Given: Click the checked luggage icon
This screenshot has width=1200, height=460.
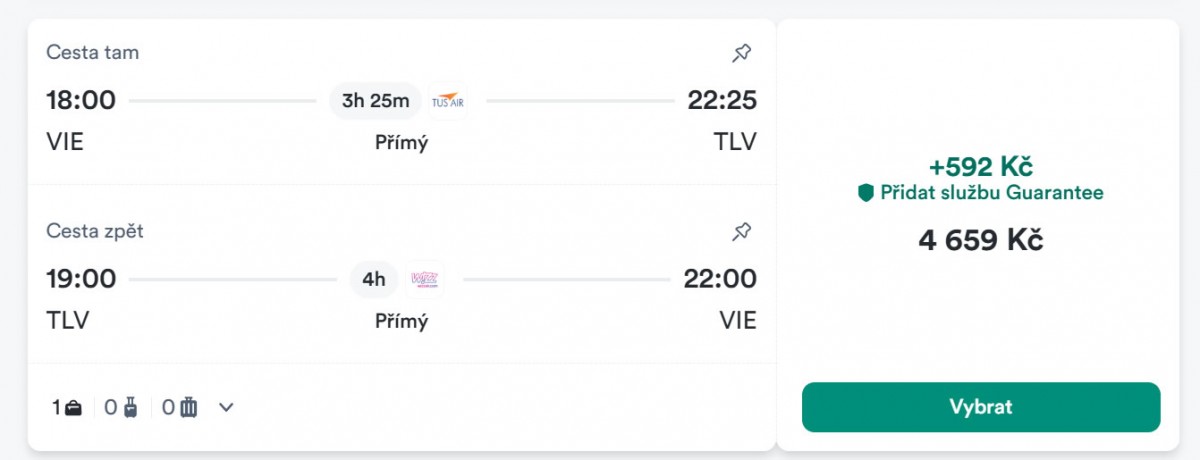Looking at the screenshot, I should (x=189, y=407).
